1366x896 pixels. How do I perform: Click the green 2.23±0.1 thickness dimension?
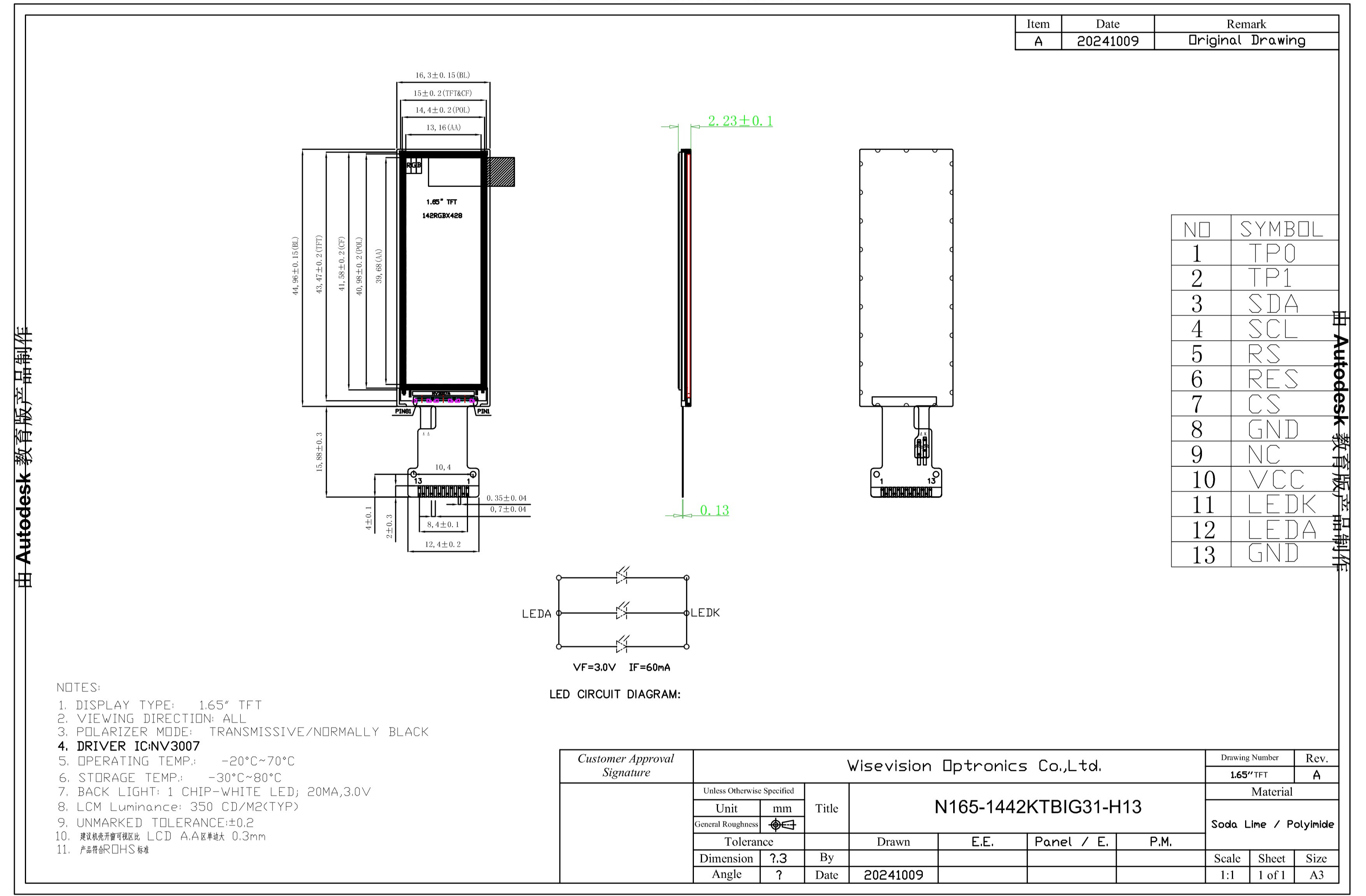740,121
